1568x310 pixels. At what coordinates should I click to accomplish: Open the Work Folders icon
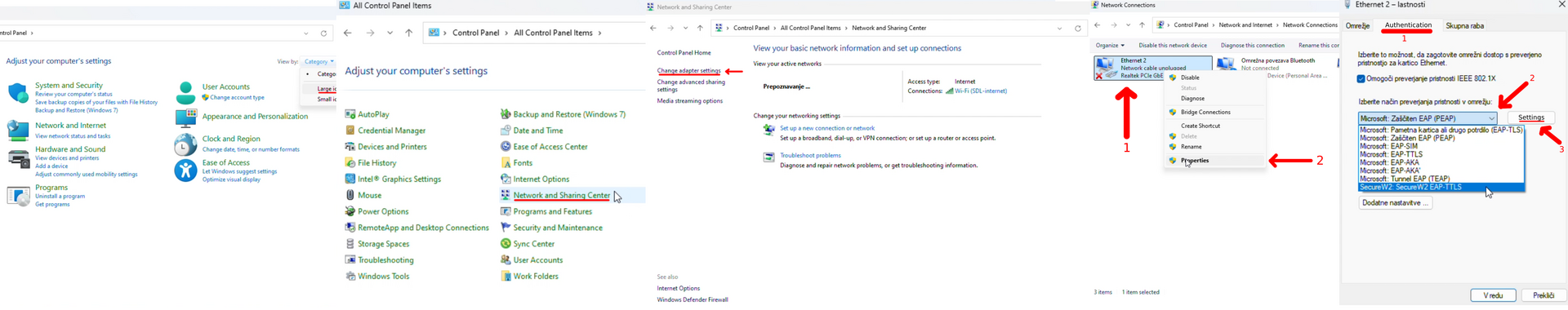pos(506,277)
